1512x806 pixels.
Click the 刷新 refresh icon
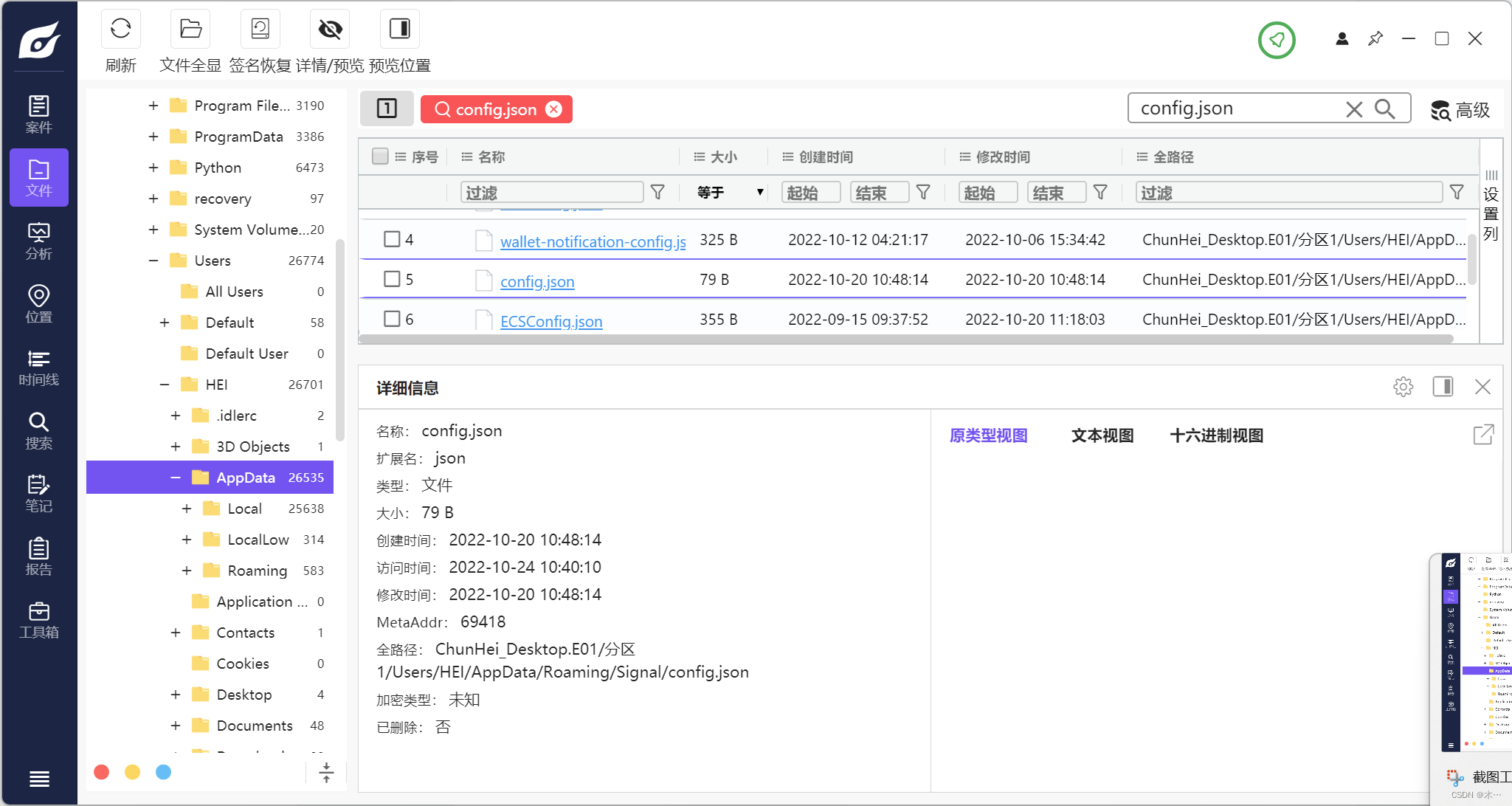(121, 30)
